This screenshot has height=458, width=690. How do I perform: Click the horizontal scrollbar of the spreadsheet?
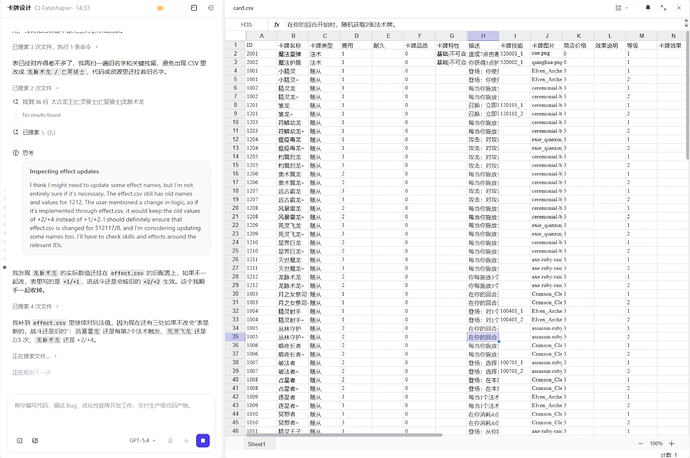coord(343,435)
